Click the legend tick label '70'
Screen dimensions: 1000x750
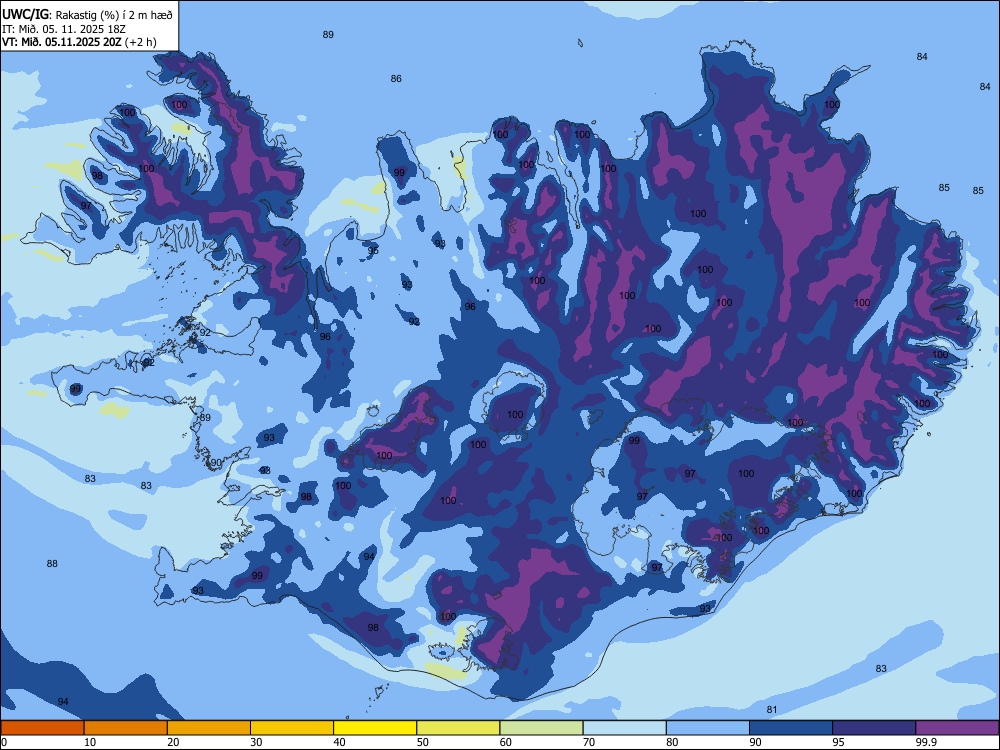(x=589, y=742)
